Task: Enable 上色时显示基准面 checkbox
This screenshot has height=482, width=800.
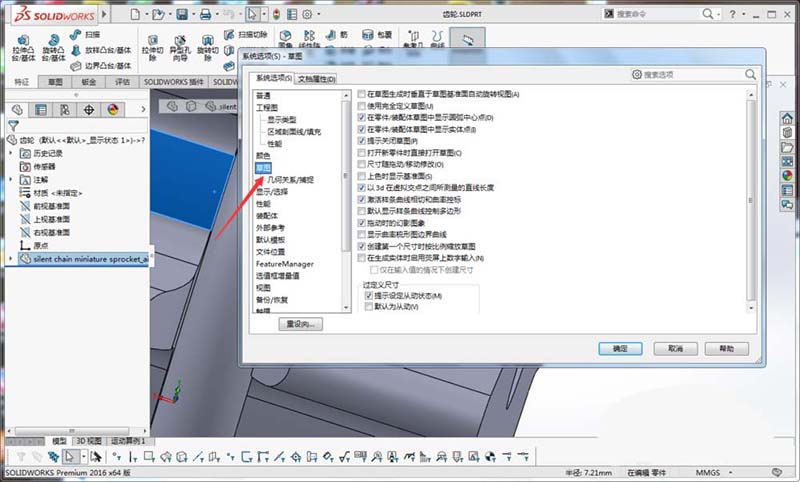Action: pyautogui.click(x=362, y=176)
